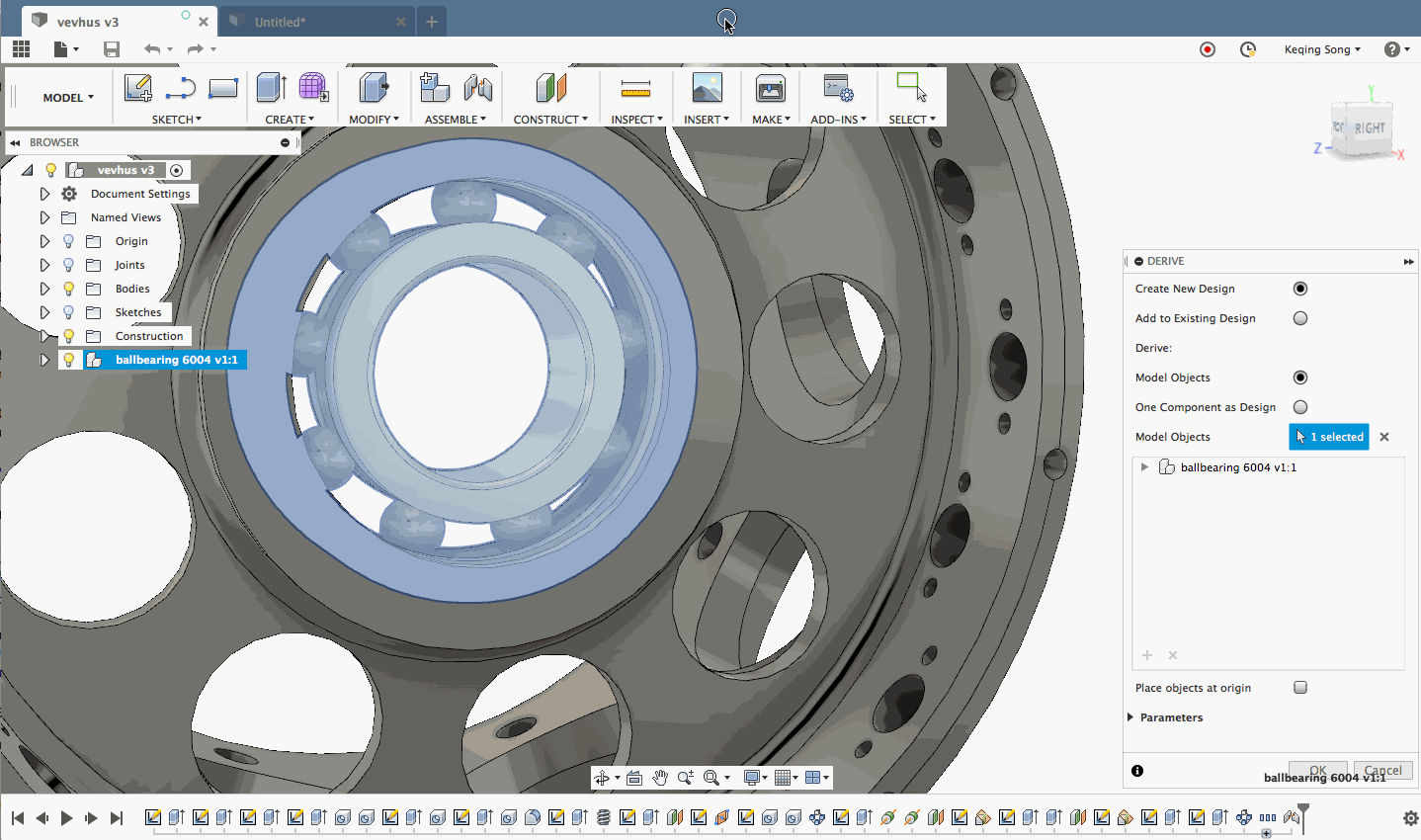Click the Measure ruler icon under Inspect
The image size is (1421, 840).
coord(635,90)
